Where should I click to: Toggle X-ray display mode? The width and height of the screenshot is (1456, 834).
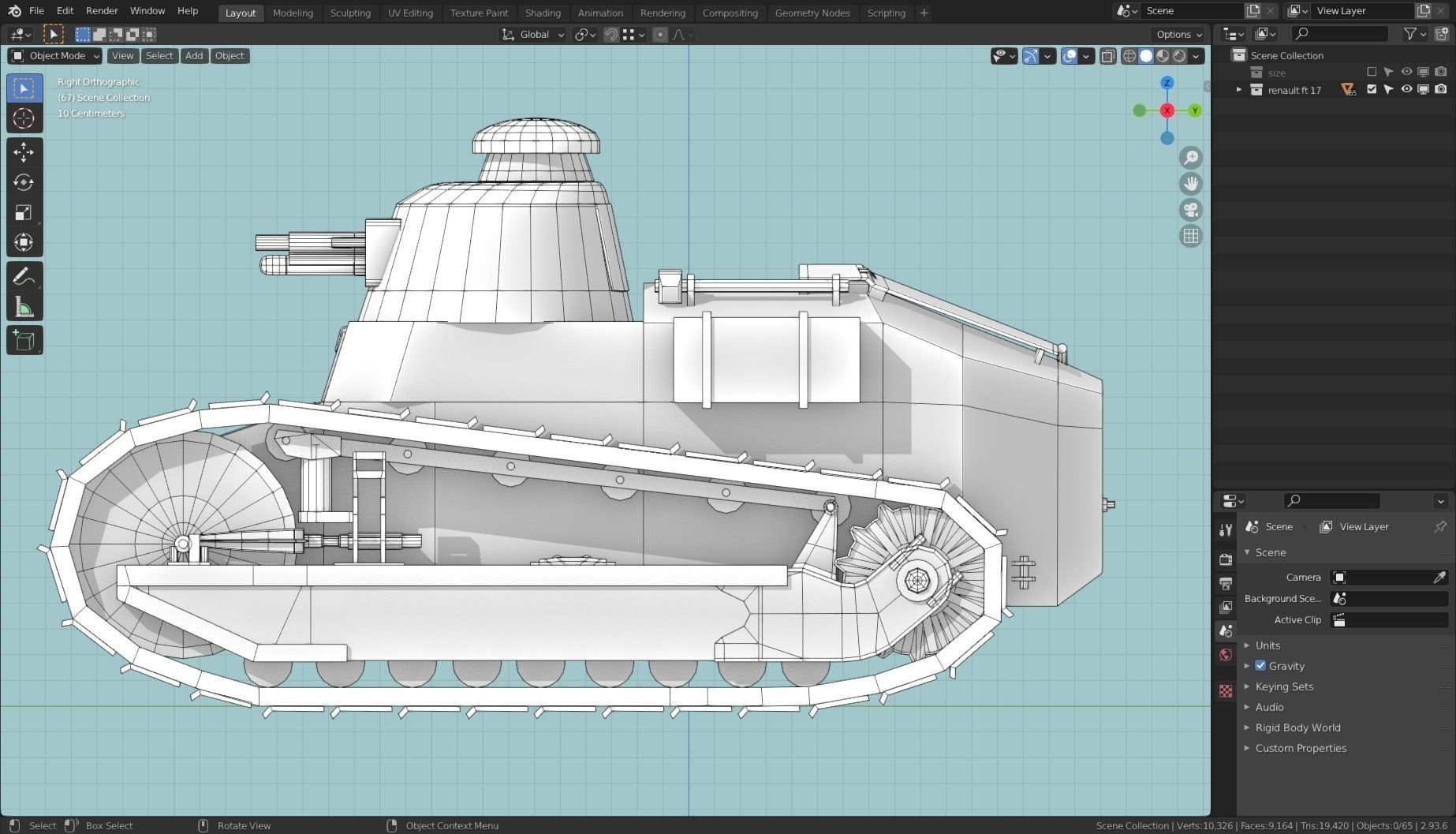(1107, 56)
